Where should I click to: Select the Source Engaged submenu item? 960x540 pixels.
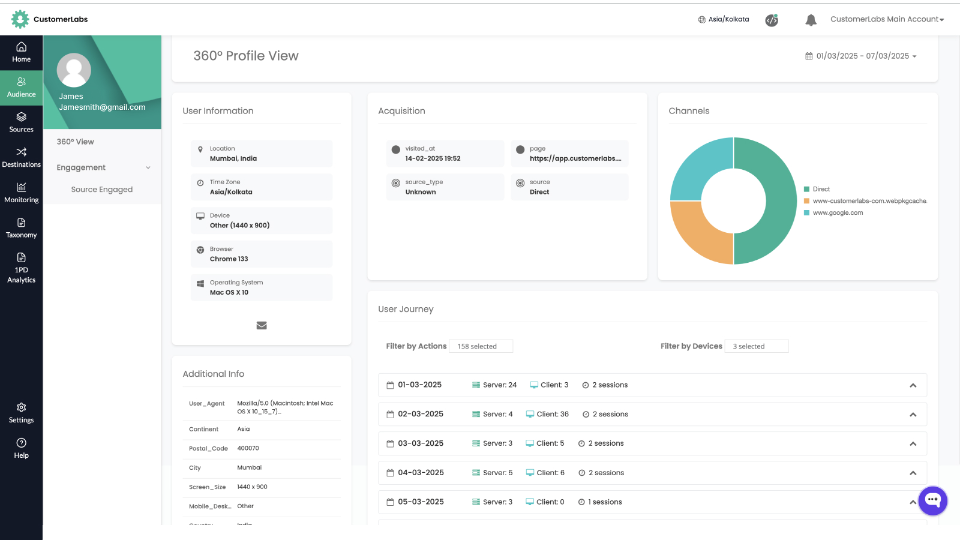click(102, 189)
